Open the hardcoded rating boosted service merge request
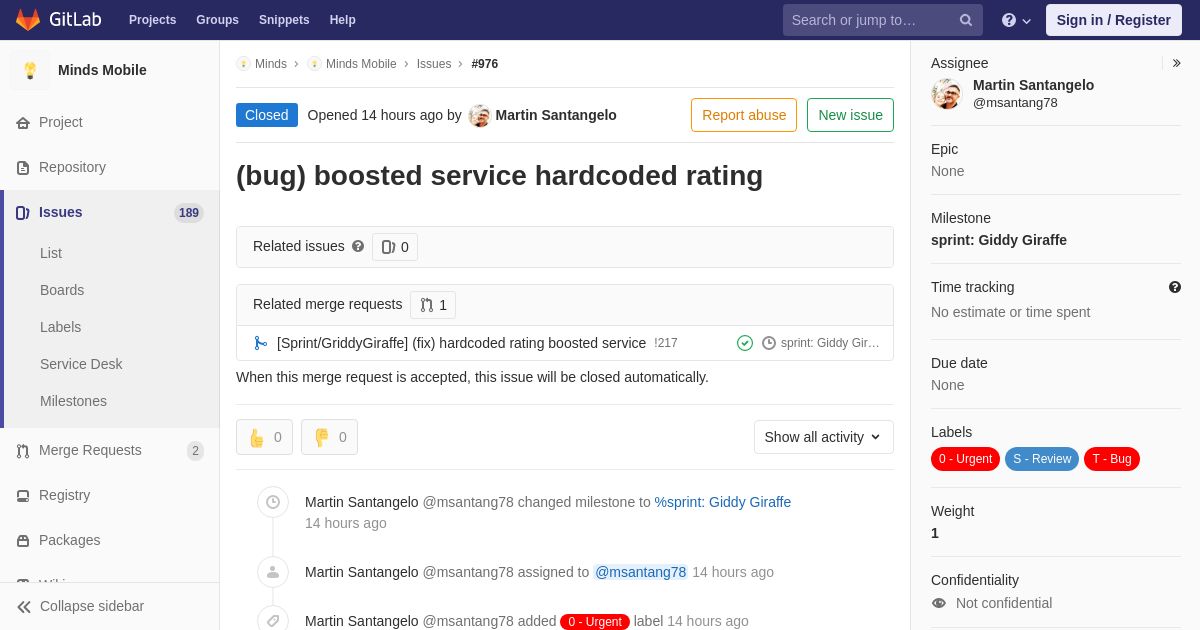This screenshot has width=1200, height=630. 461,343
